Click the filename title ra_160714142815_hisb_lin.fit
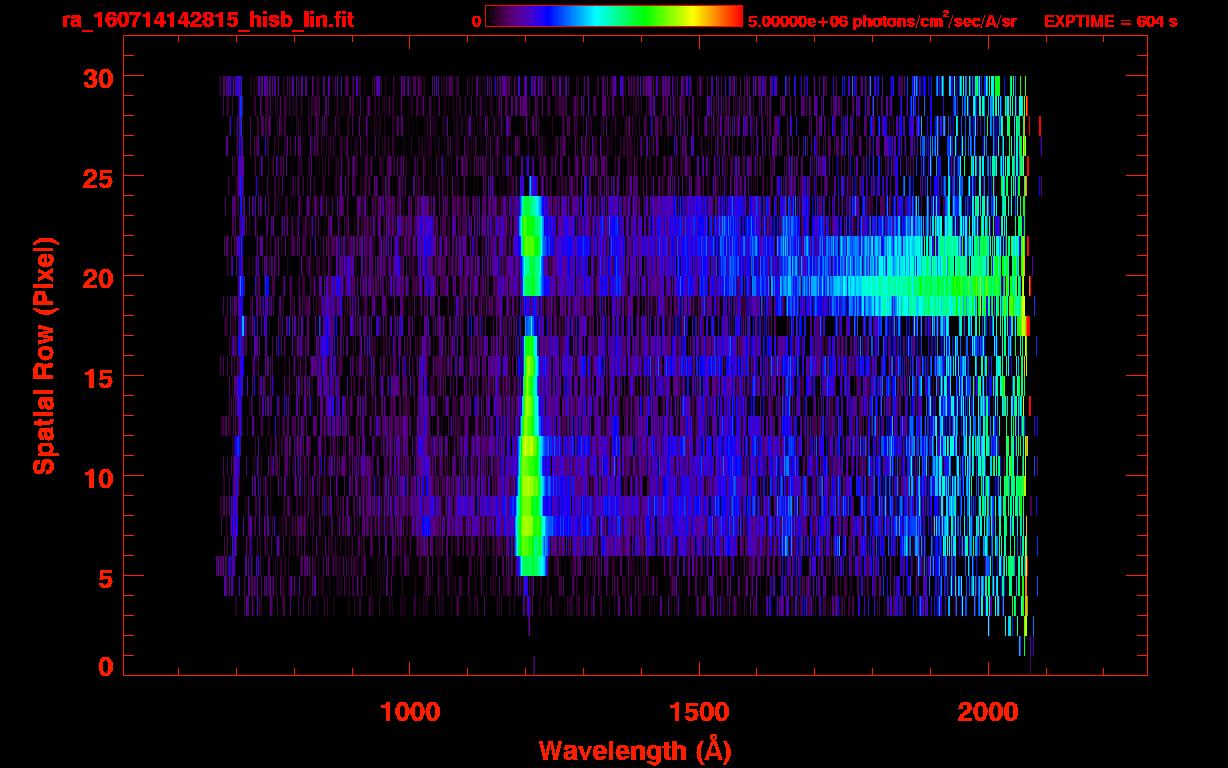 coord(207,20)
